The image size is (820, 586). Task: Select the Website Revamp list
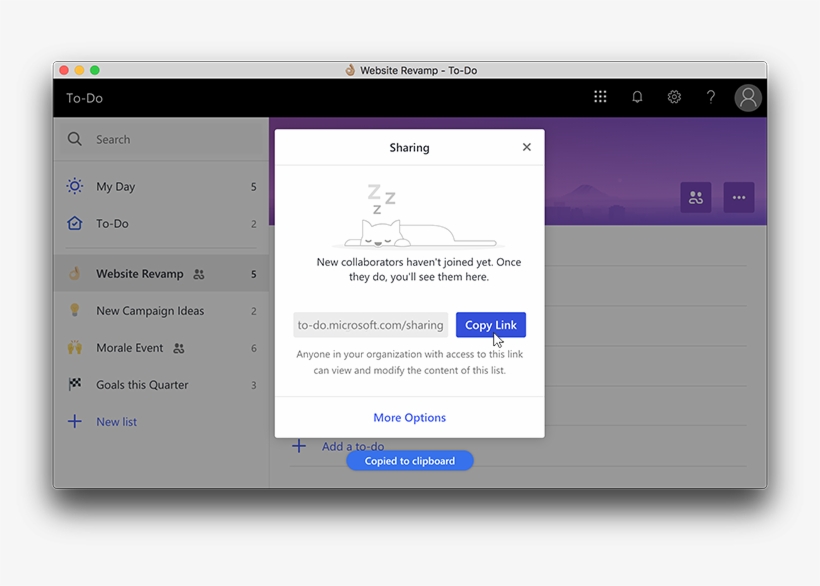point(161,273)
